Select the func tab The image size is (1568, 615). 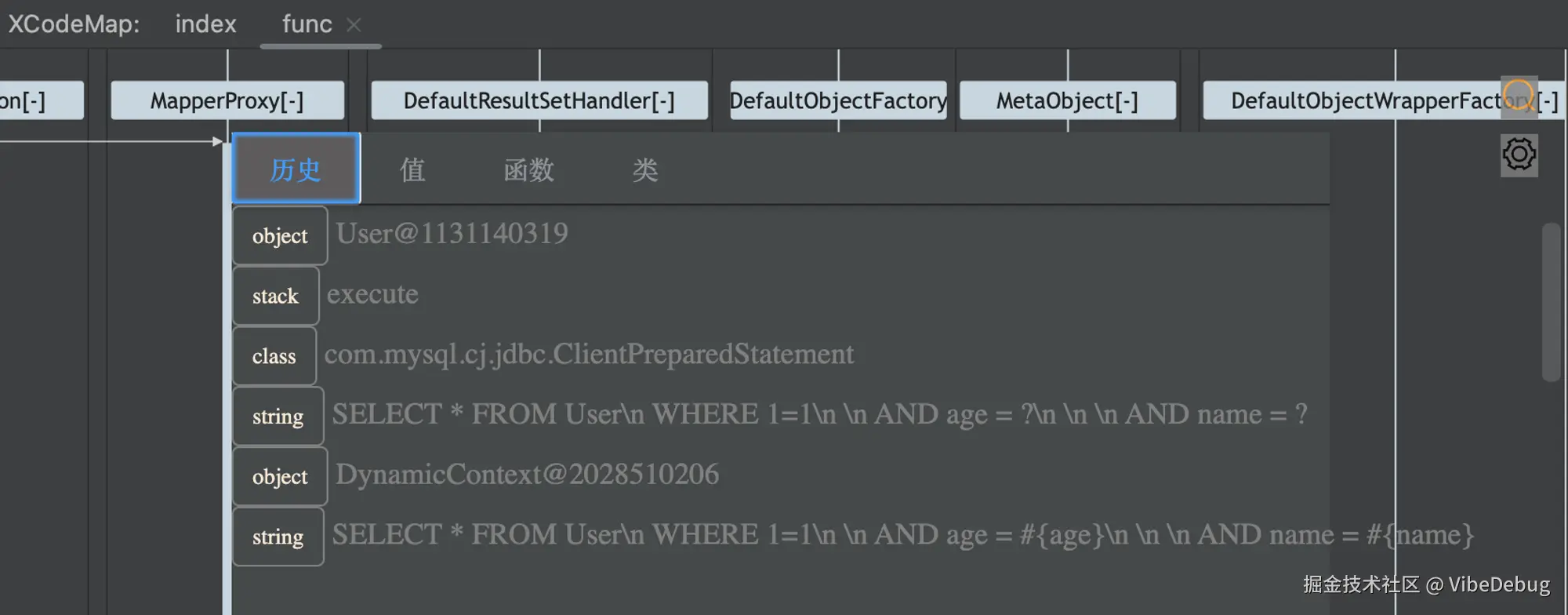[x=307, y=24]
